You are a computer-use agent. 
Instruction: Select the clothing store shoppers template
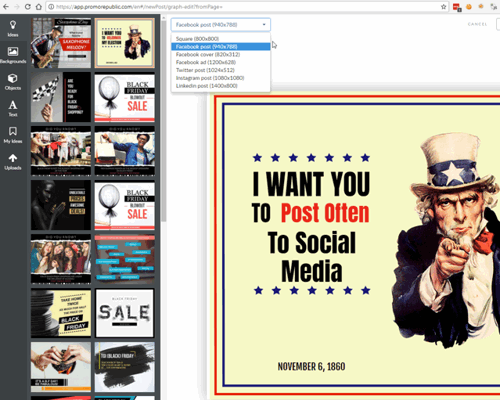tap(61, 151)
